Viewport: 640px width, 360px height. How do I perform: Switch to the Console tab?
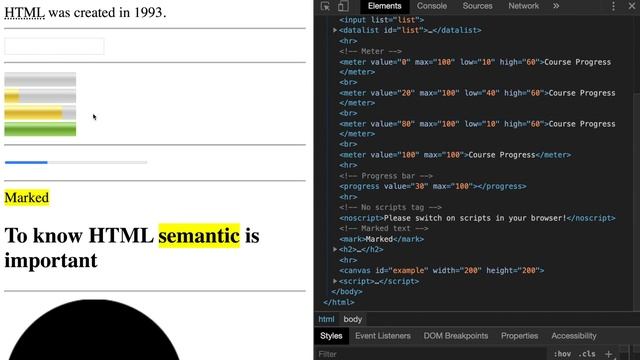coord(431,6)
